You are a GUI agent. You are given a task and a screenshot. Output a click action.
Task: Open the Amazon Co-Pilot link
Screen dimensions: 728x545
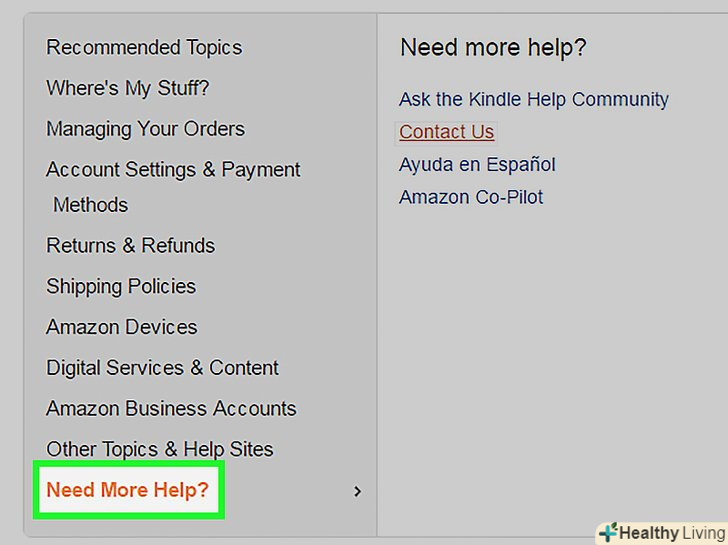coord(471,197)
